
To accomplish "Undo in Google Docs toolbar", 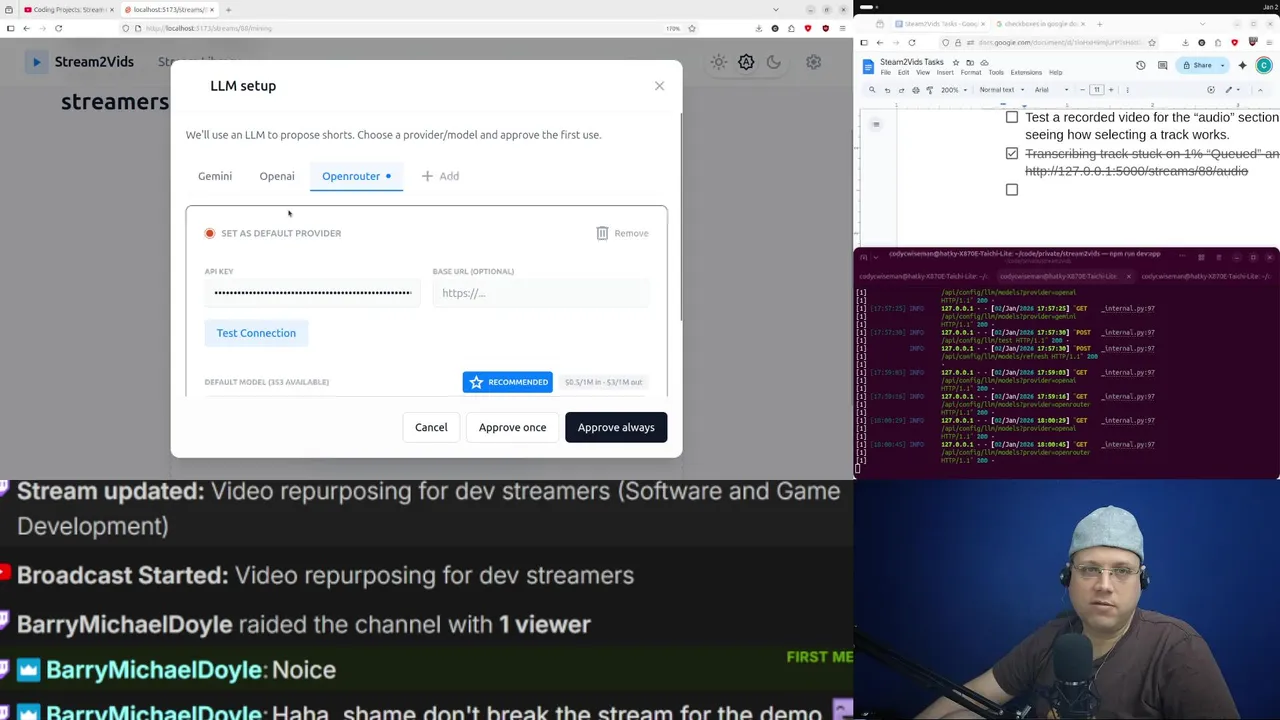I will (887, 90).
